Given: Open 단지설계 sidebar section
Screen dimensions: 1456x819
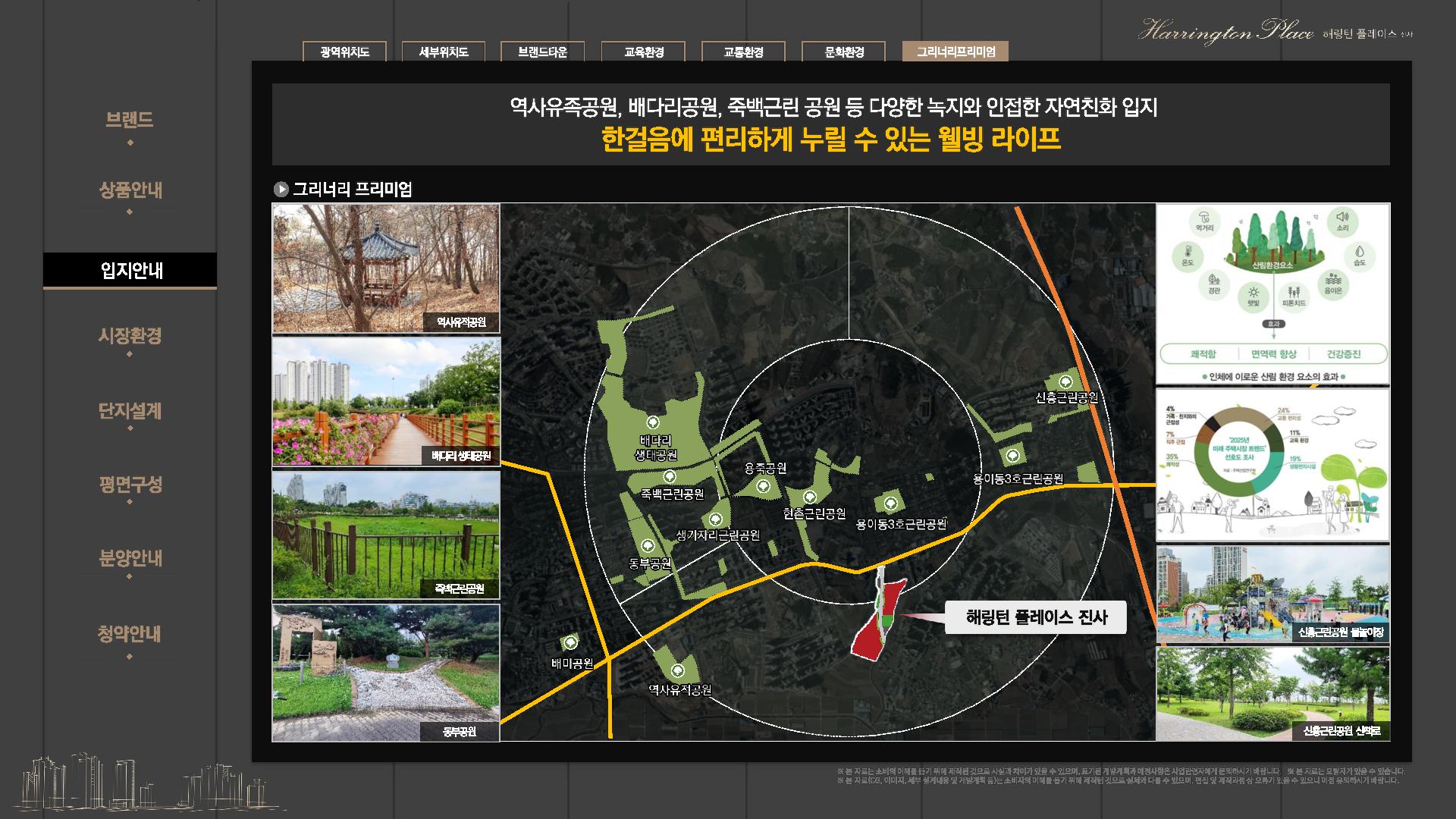Looking at the screenshot, I should 130,410.
